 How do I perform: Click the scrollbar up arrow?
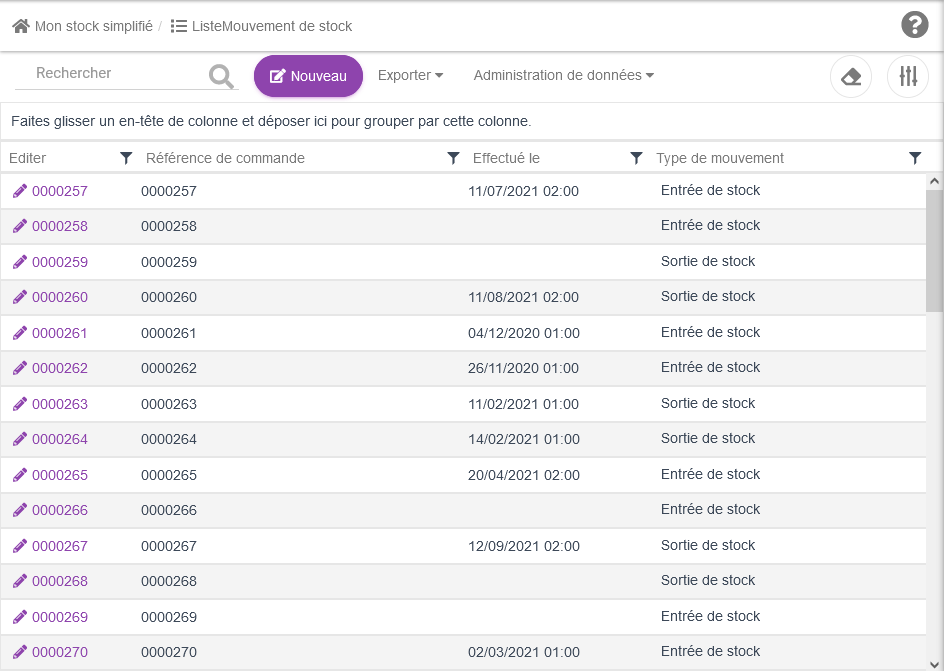[934, 182]
